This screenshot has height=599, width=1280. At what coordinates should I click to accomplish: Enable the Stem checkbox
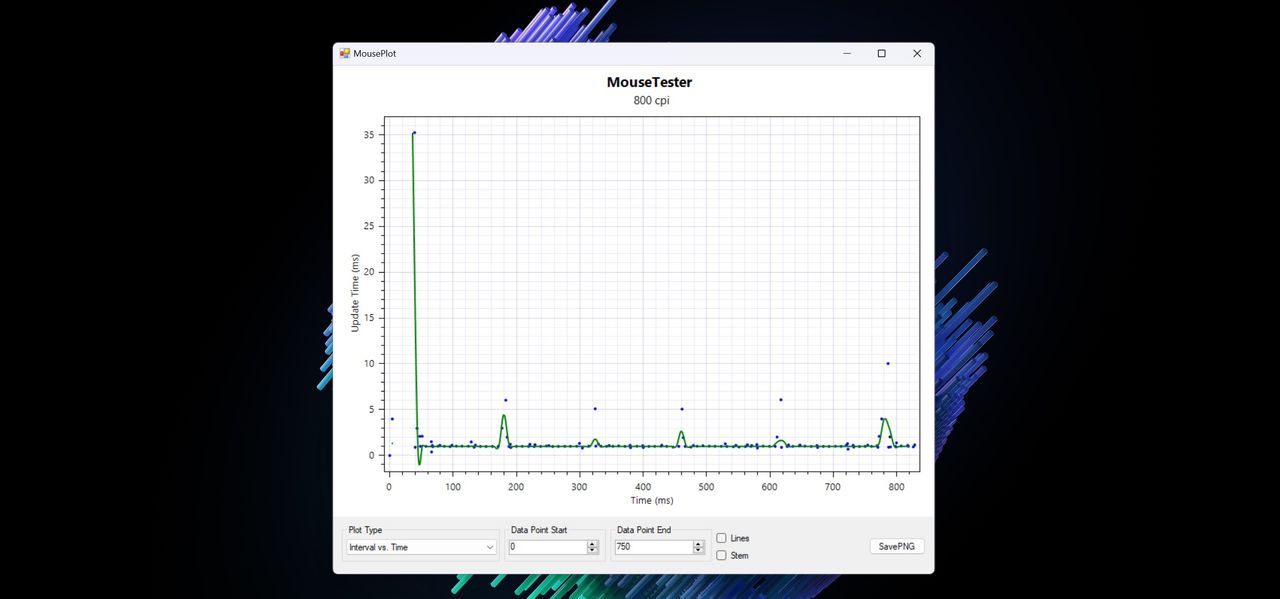721,555
